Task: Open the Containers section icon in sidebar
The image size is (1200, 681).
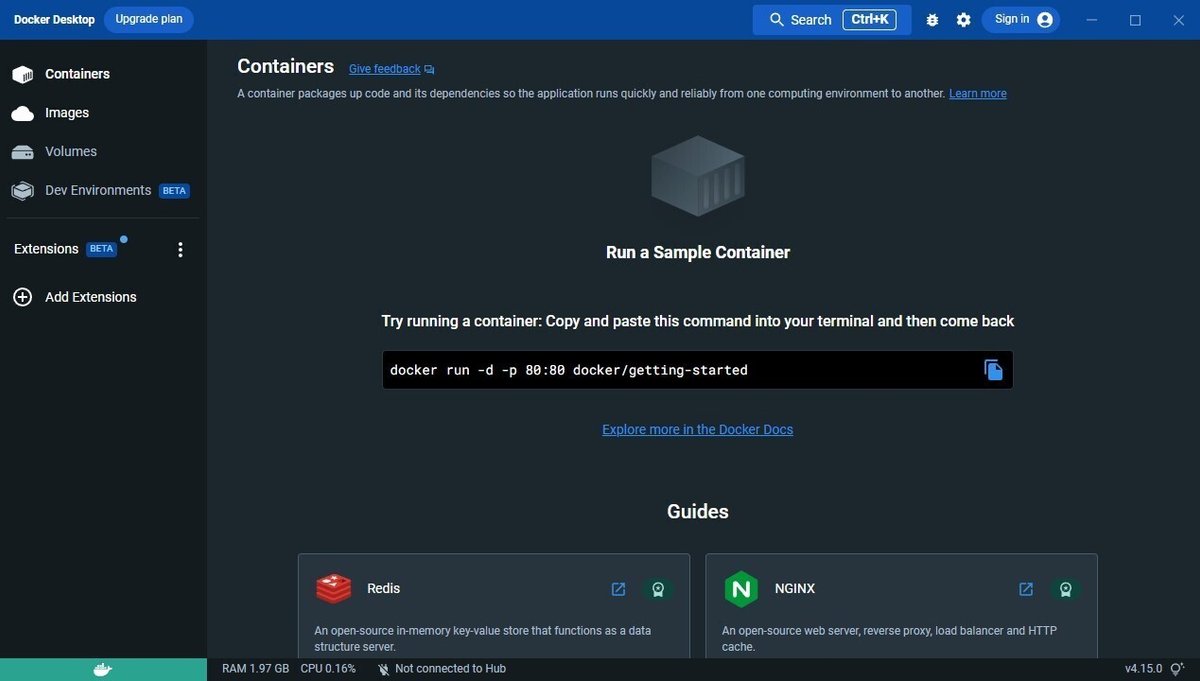Action: coord(22,74)
